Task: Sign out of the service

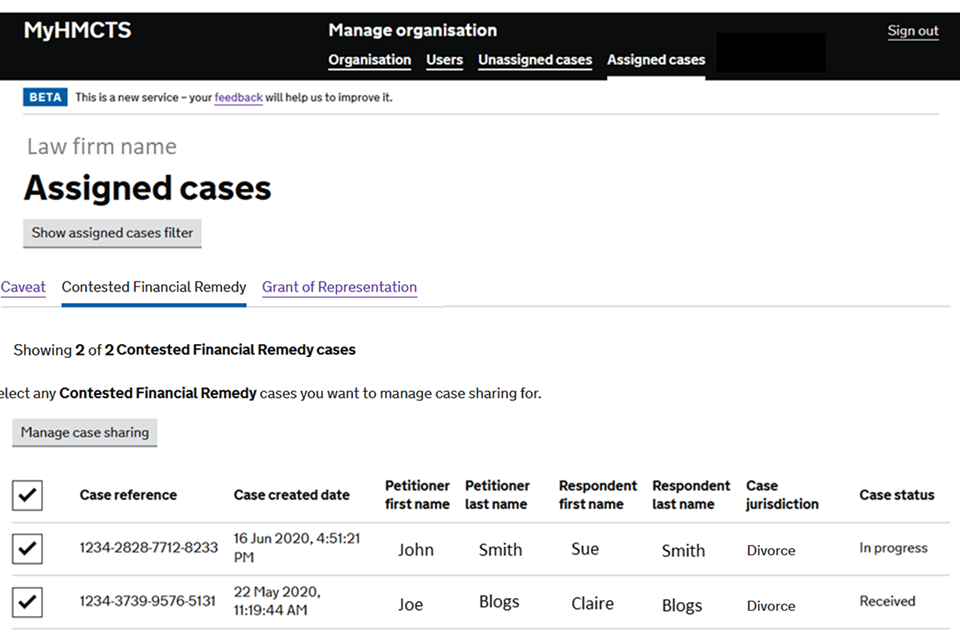Action: tap(912, 31)
